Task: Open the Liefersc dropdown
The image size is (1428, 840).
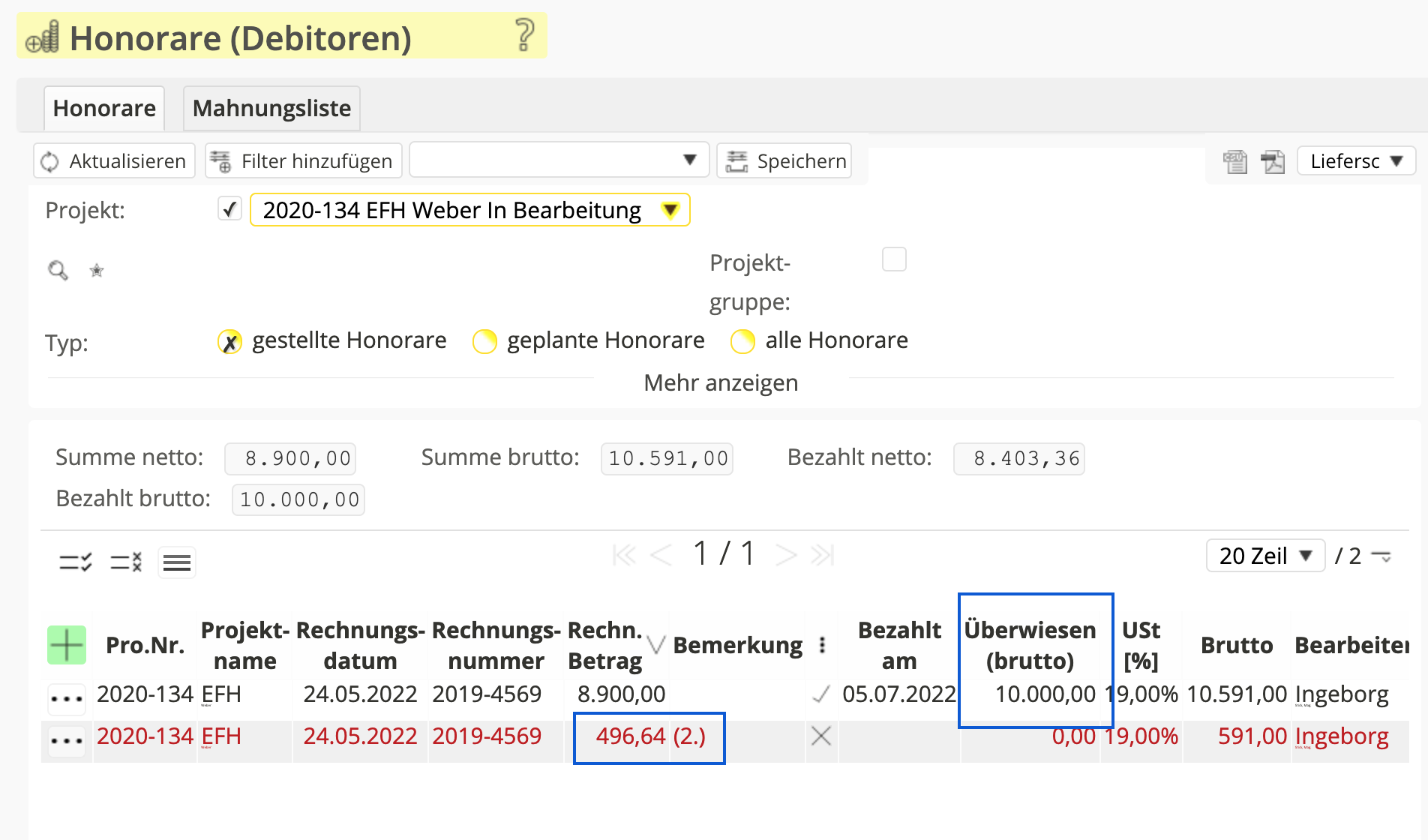Action: click(1356, 161)
